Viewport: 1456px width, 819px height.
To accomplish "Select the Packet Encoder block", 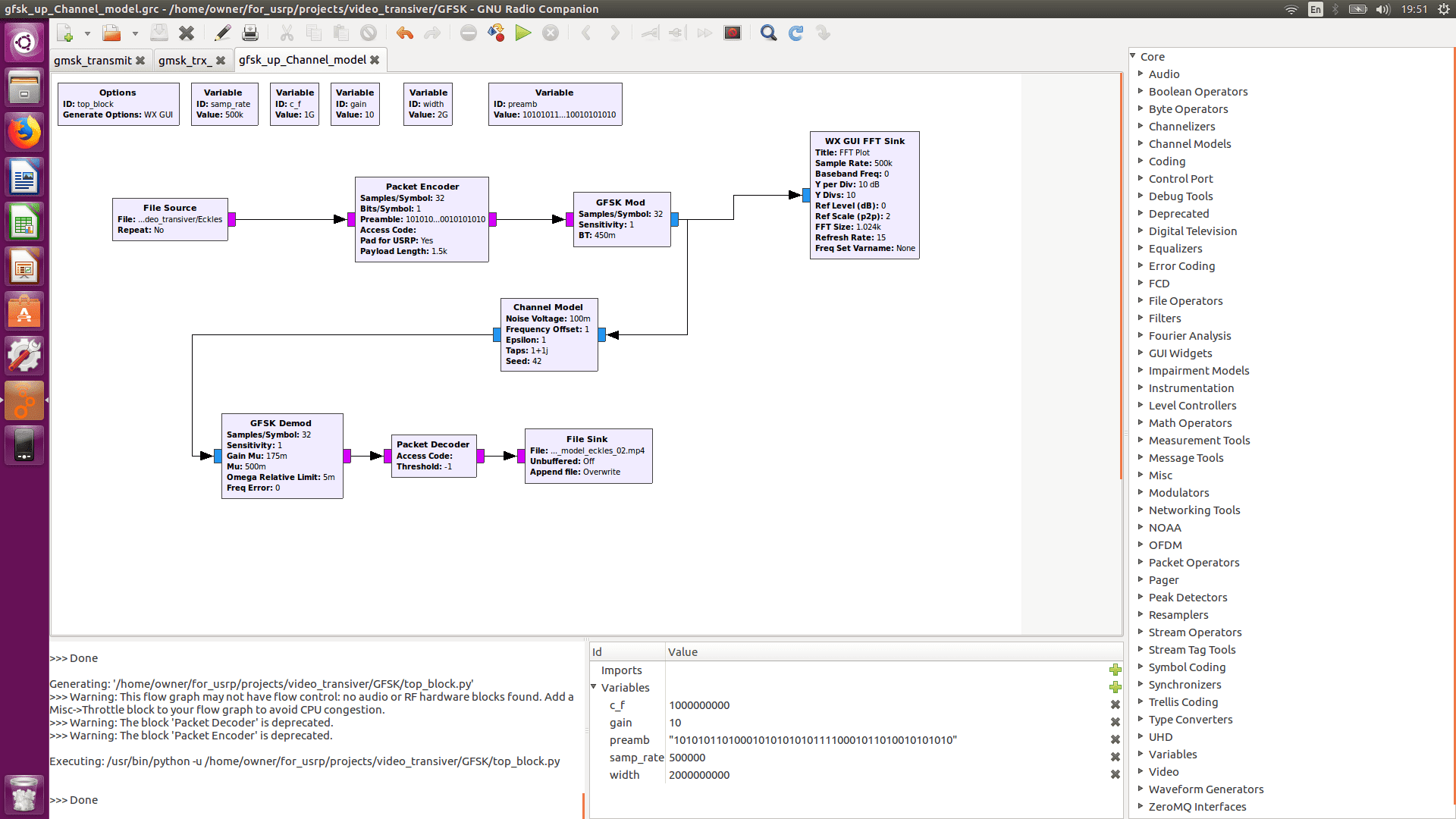I will [x=422, y=219].
